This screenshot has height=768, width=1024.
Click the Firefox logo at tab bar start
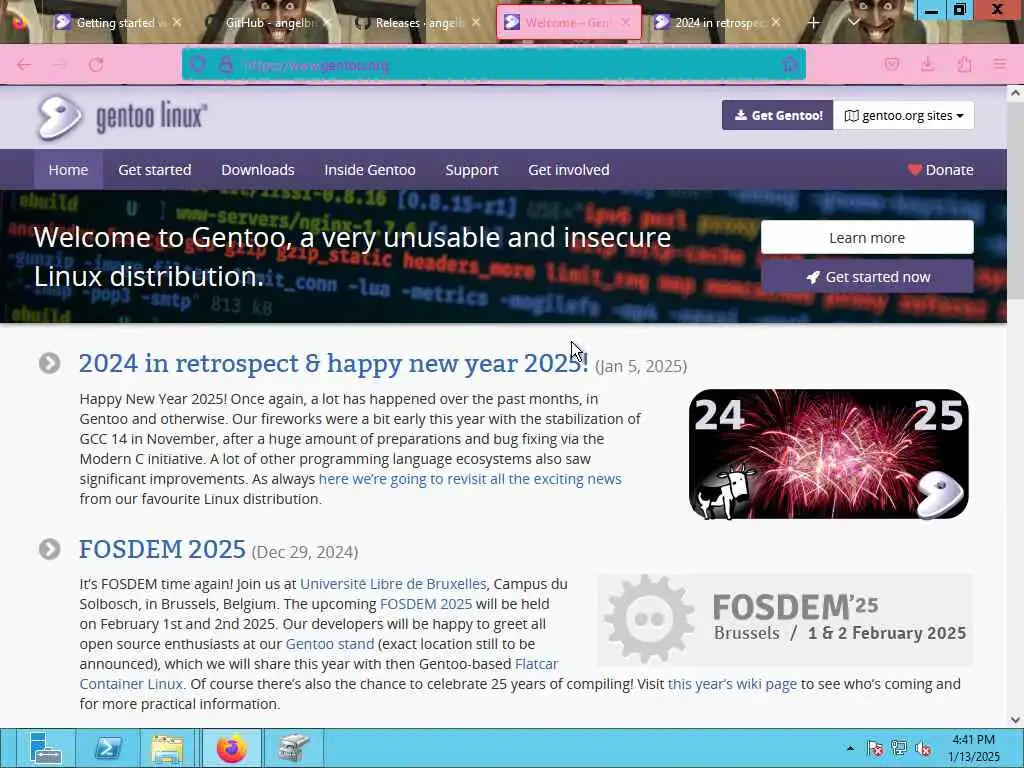[20, 22]
